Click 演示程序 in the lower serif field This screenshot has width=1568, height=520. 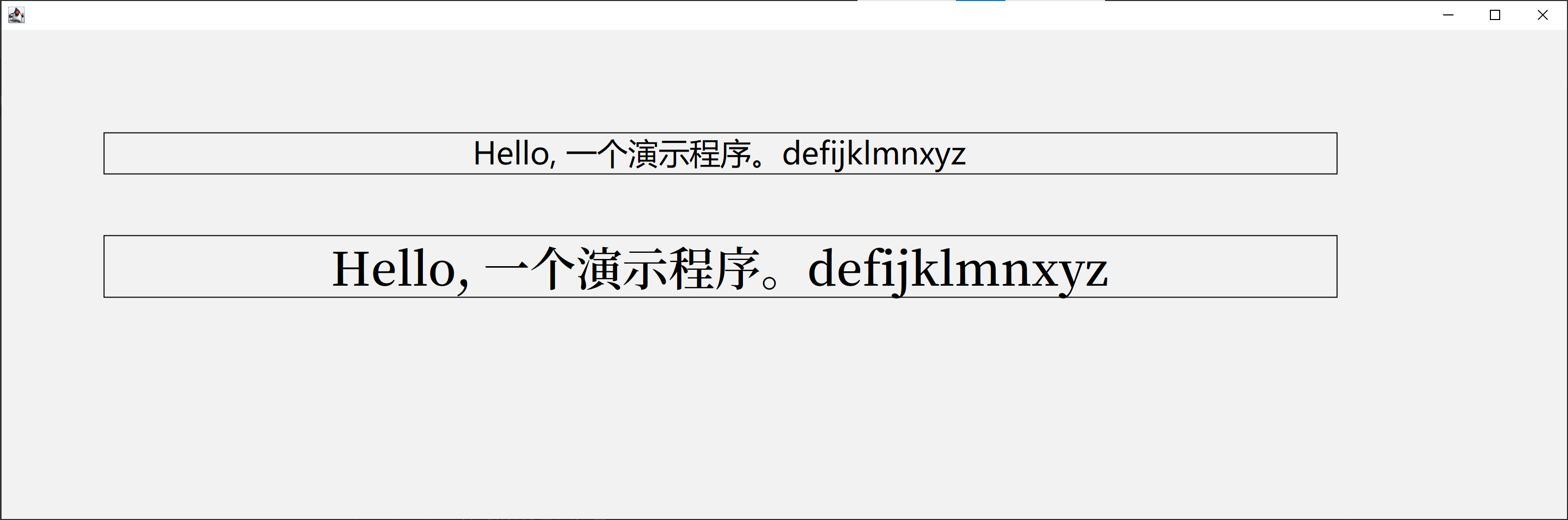[x=668, y=269]
